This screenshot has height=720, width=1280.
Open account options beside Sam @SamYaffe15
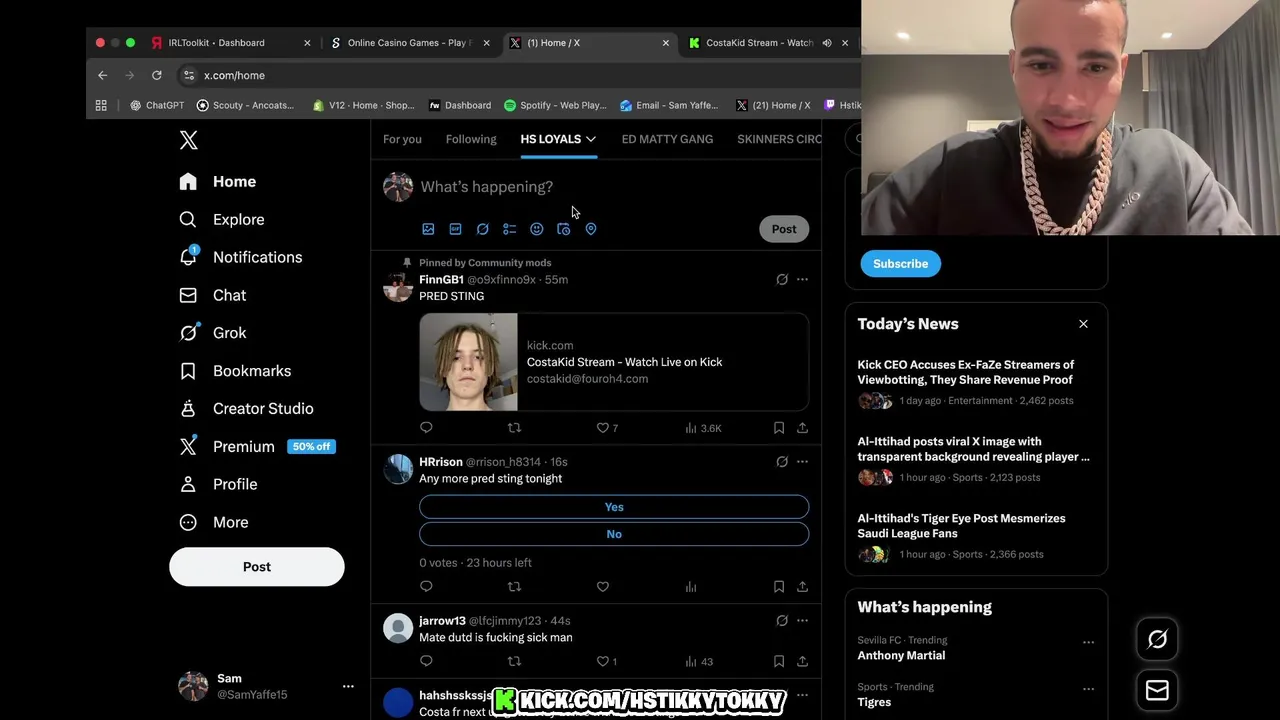348,686
